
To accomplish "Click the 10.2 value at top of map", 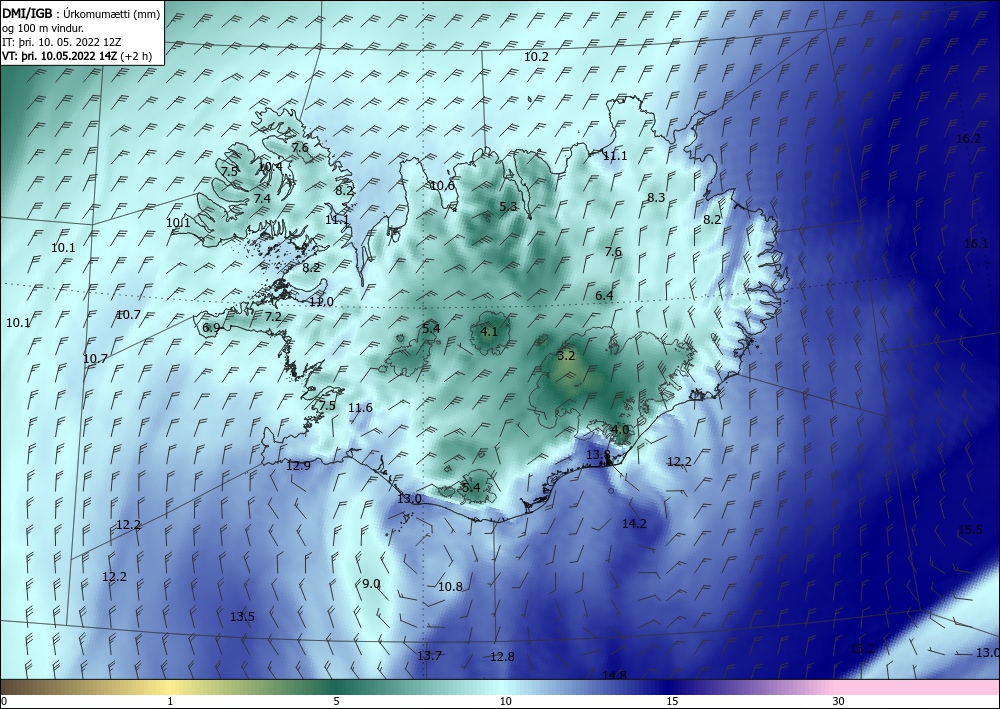I will [x=536, y=57].
